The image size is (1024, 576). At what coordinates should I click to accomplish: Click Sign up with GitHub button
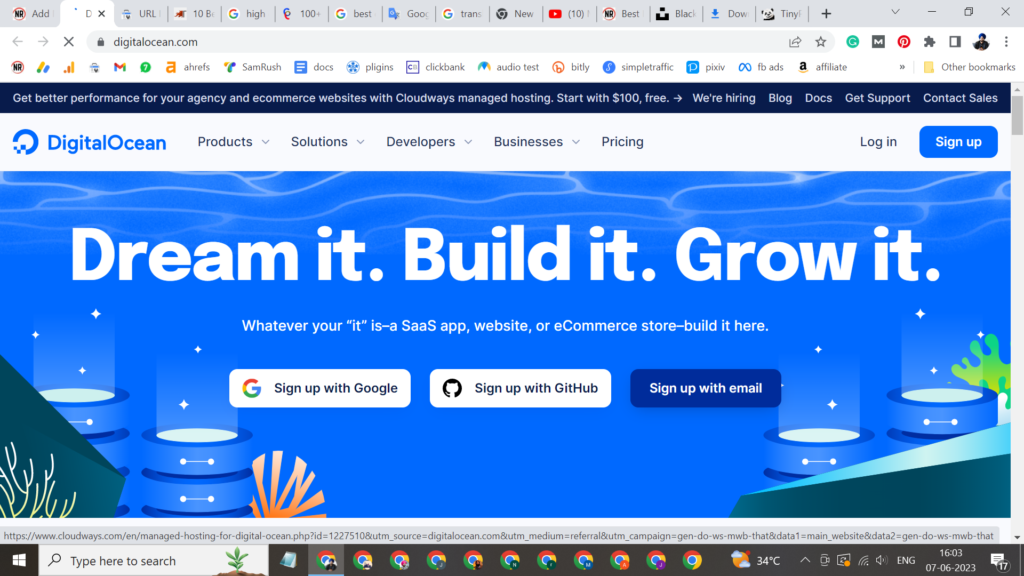coord(520,388)
